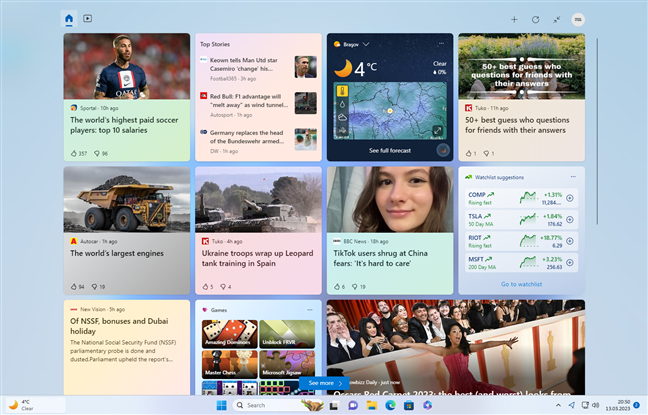
Task: Open the Windows Start menu
Action: click(x=222, y=405)
